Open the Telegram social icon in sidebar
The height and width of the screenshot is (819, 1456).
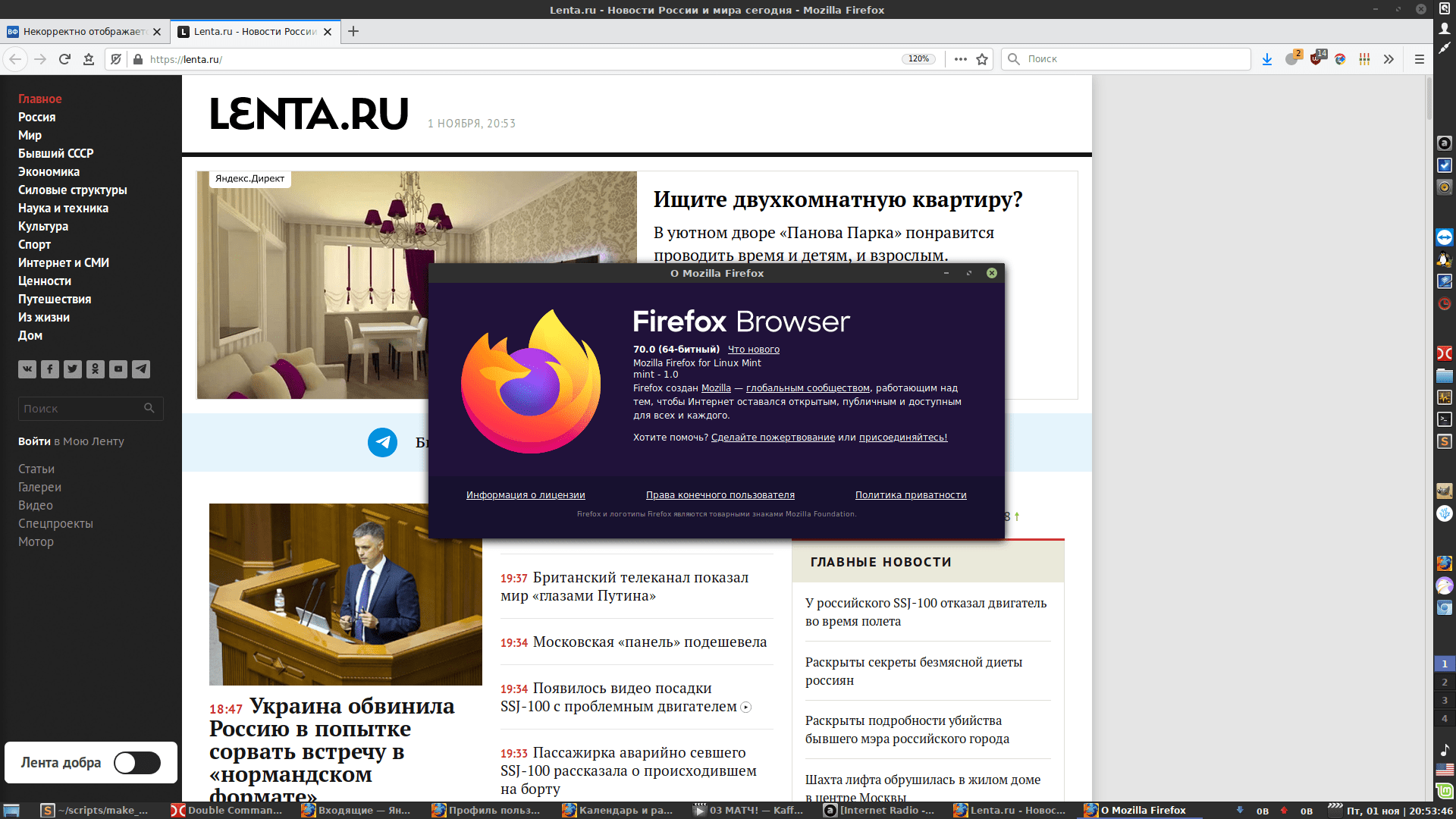pyautogui.click(x=141, y=369)
